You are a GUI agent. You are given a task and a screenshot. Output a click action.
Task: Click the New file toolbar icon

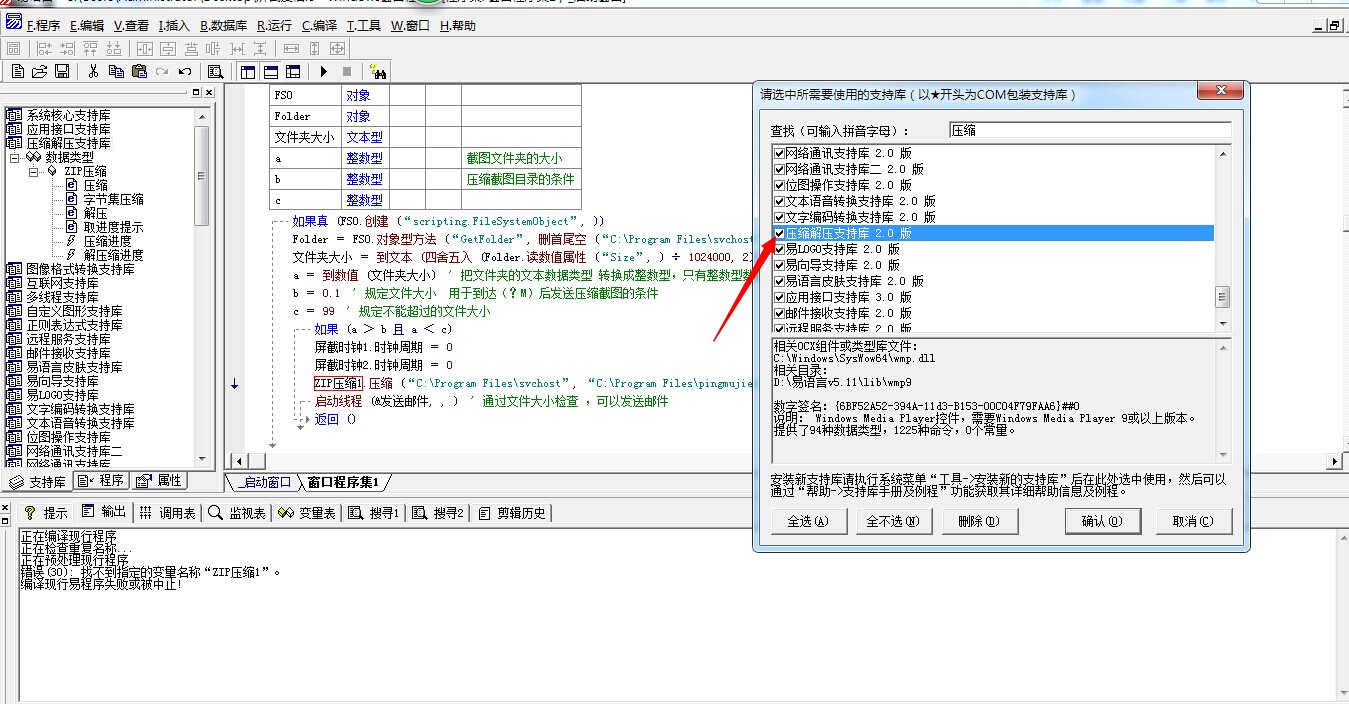tap(18, 71)
